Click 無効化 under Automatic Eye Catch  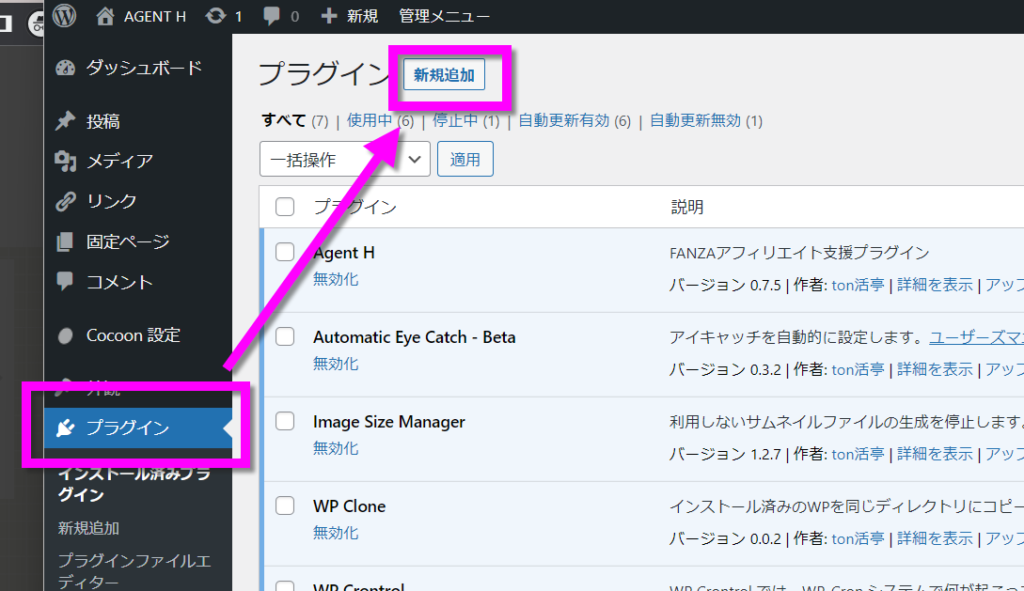pos(336,364)
